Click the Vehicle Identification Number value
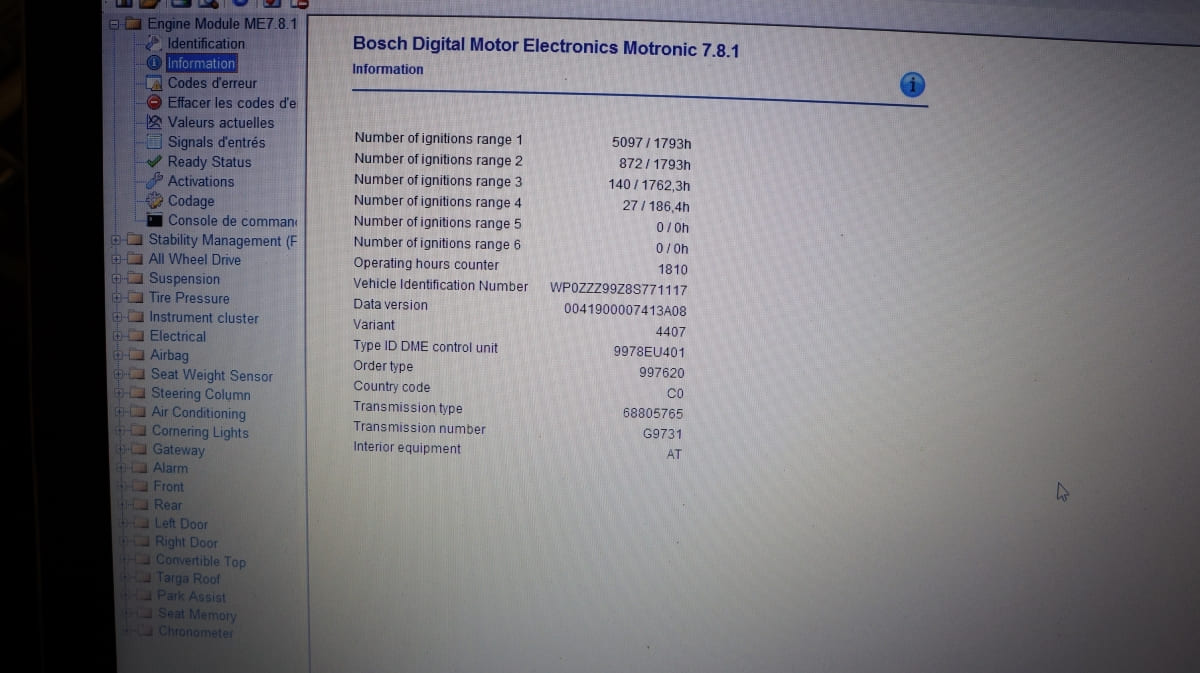This screenshot has height=673, width=1200. (618, 289)
